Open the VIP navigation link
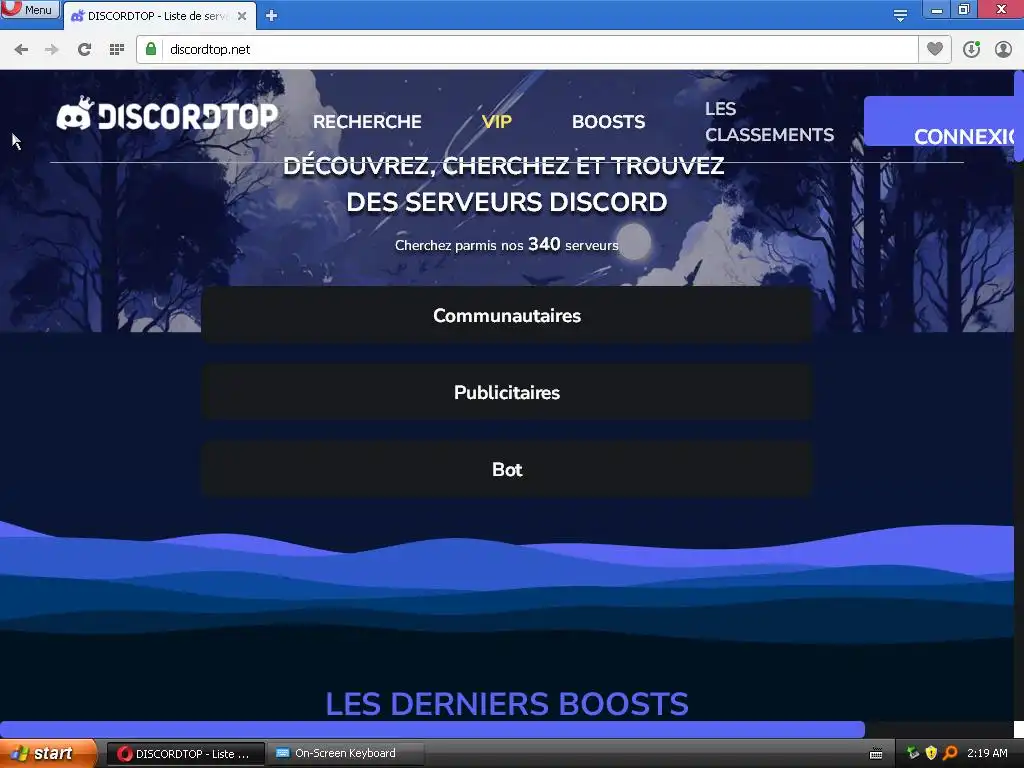This screenshot has width=1024, height=768. click(x=496, y=122)
